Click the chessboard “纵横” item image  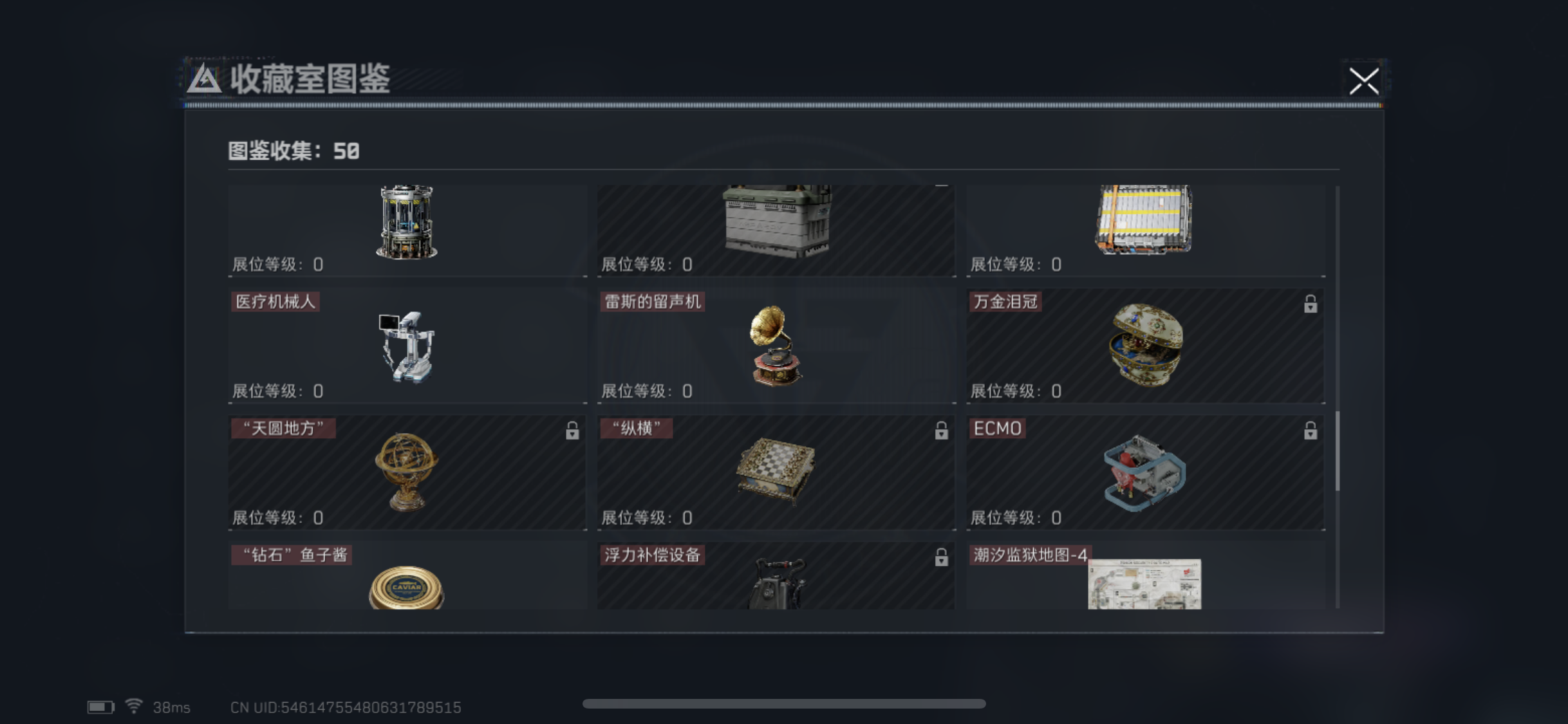(776, 470)
